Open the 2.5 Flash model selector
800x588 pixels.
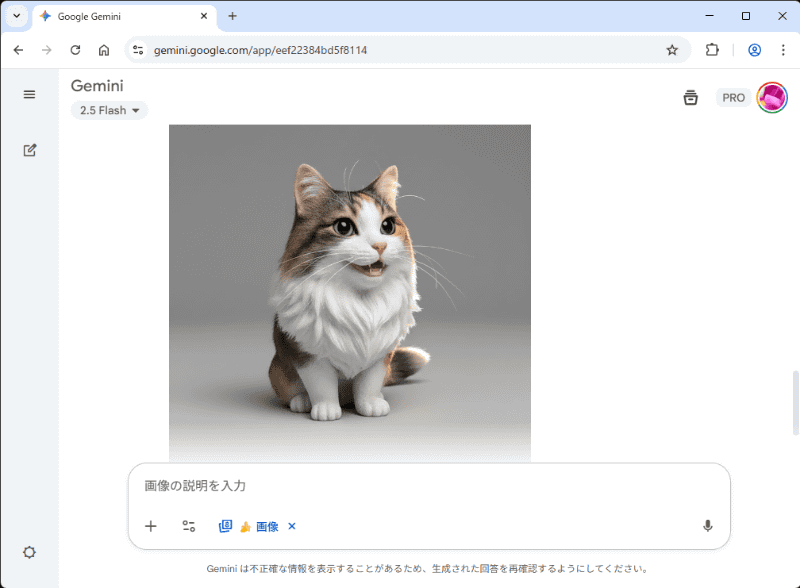tap(108, 110)
